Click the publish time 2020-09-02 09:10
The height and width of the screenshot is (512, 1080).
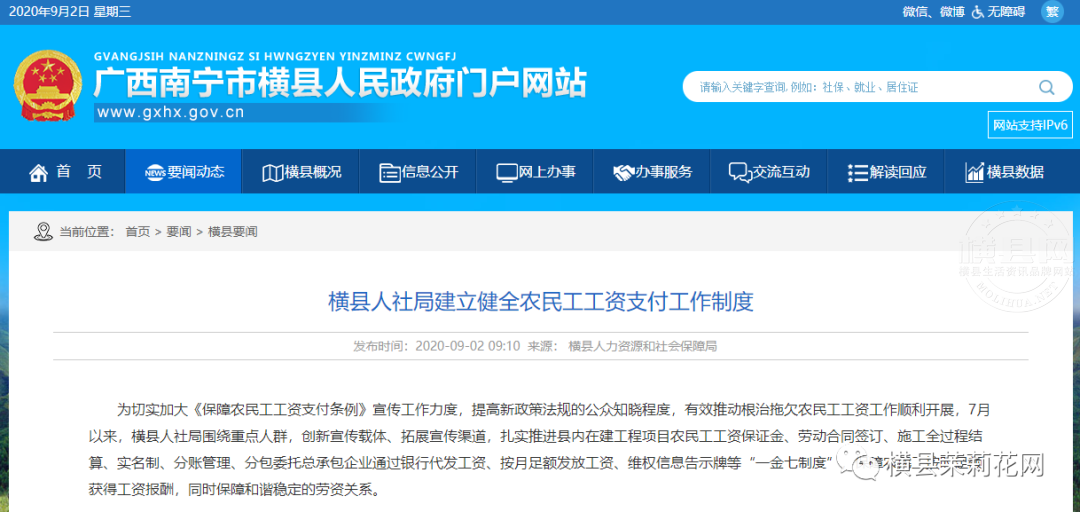point(467,347)
